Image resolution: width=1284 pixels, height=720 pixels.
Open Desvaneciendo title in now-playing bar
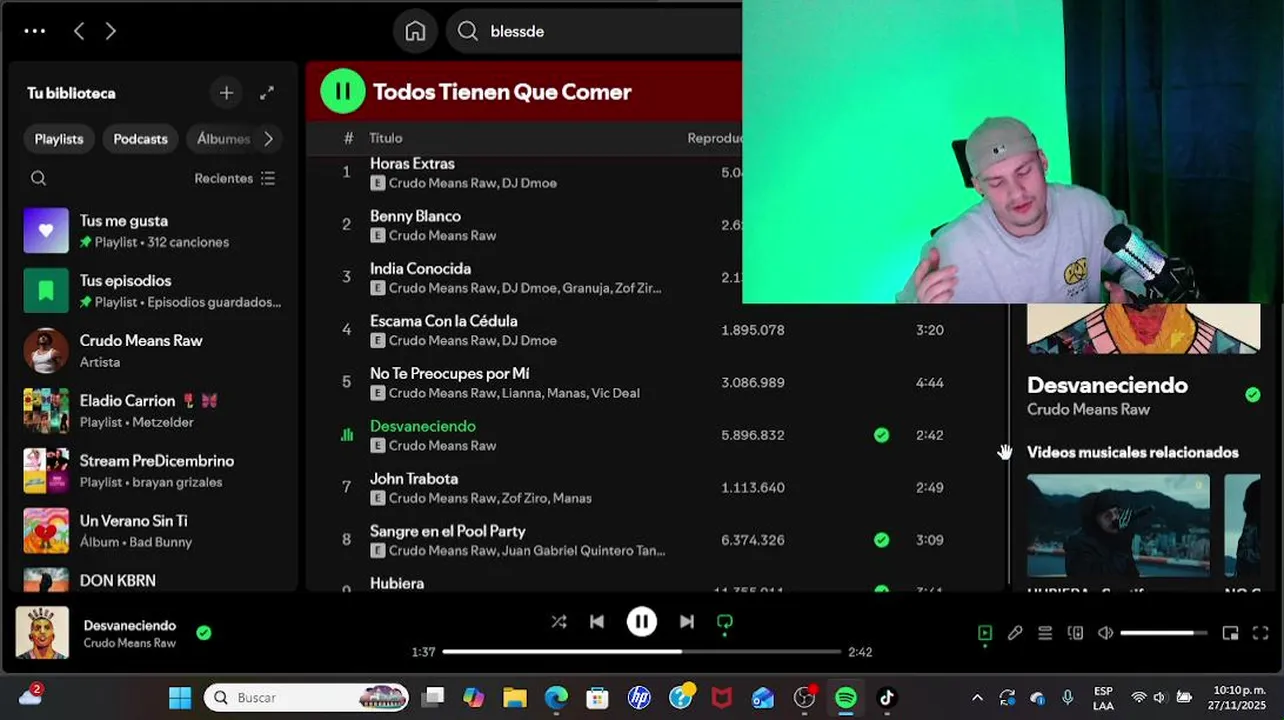point(130,625)
